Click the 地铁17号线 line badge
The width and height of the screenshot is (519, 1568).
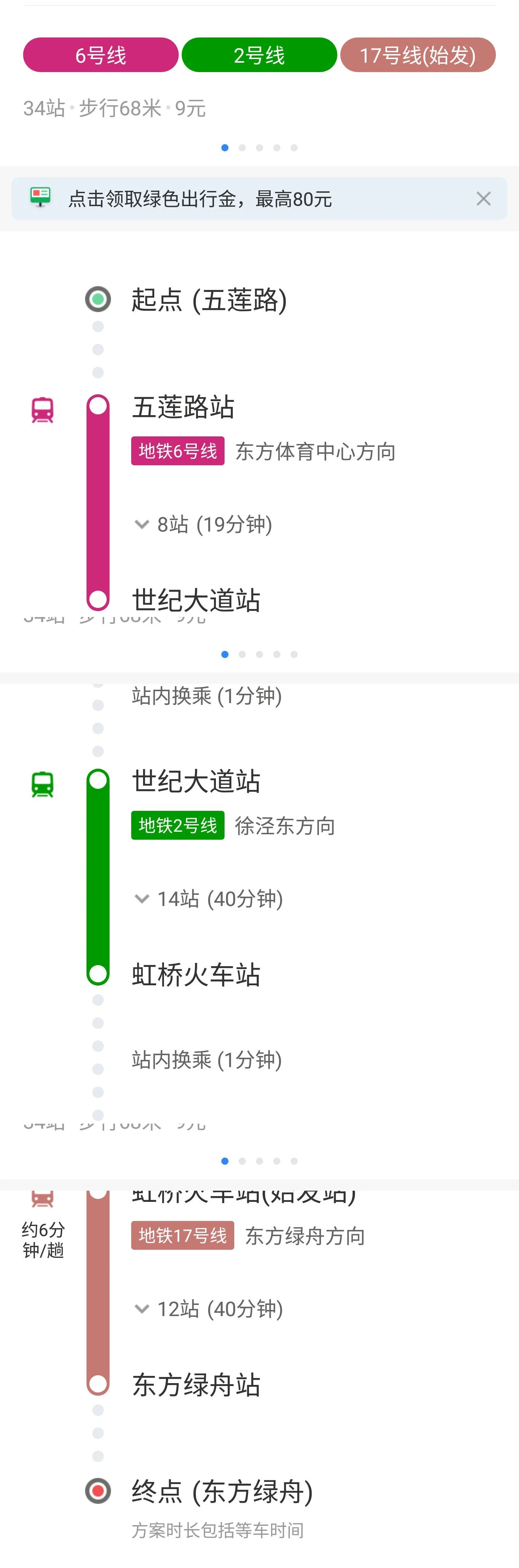[x=182, y=1236]
